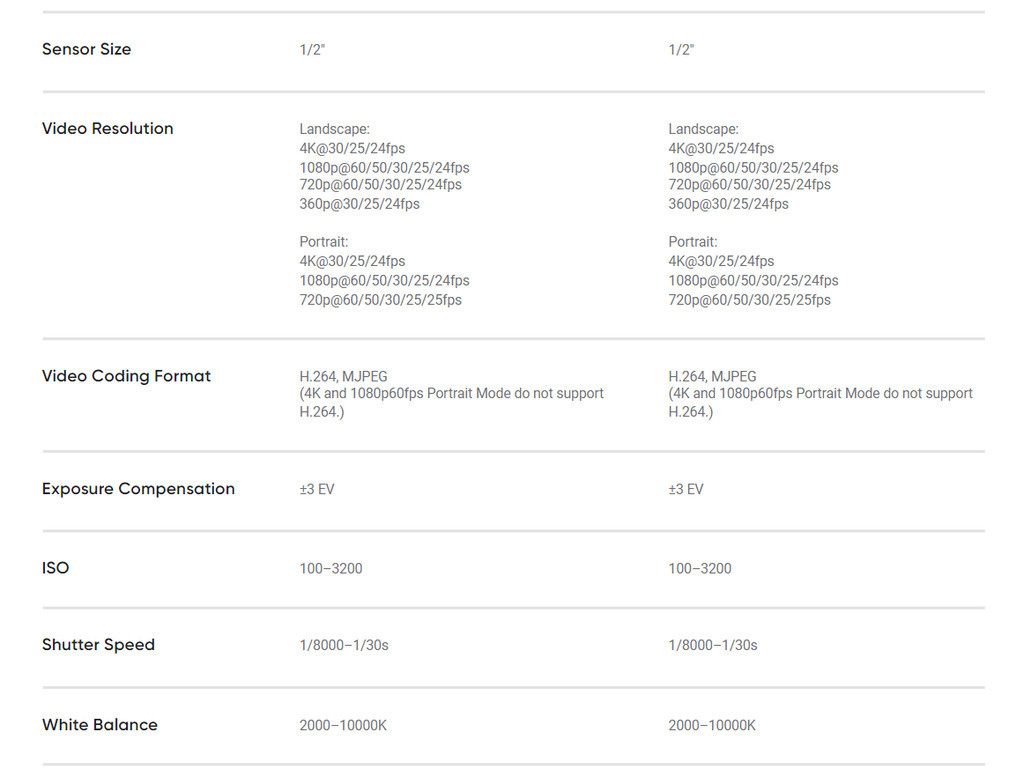Click the 1/2" sensor value in right column

[681, 50]
